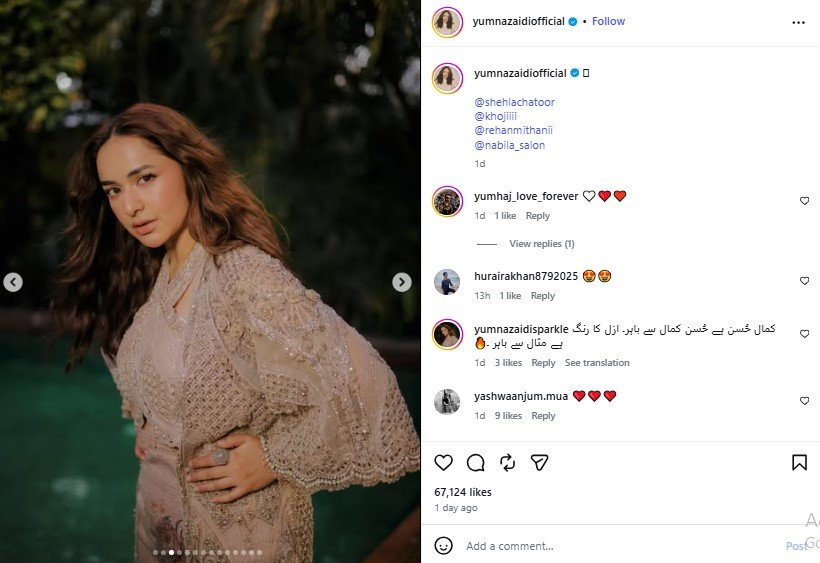Image resolution: width=820 pixels, height=563 pixels.
Task: Open yumnazaidiofficial header profile picture
Action: pos(447,21)
